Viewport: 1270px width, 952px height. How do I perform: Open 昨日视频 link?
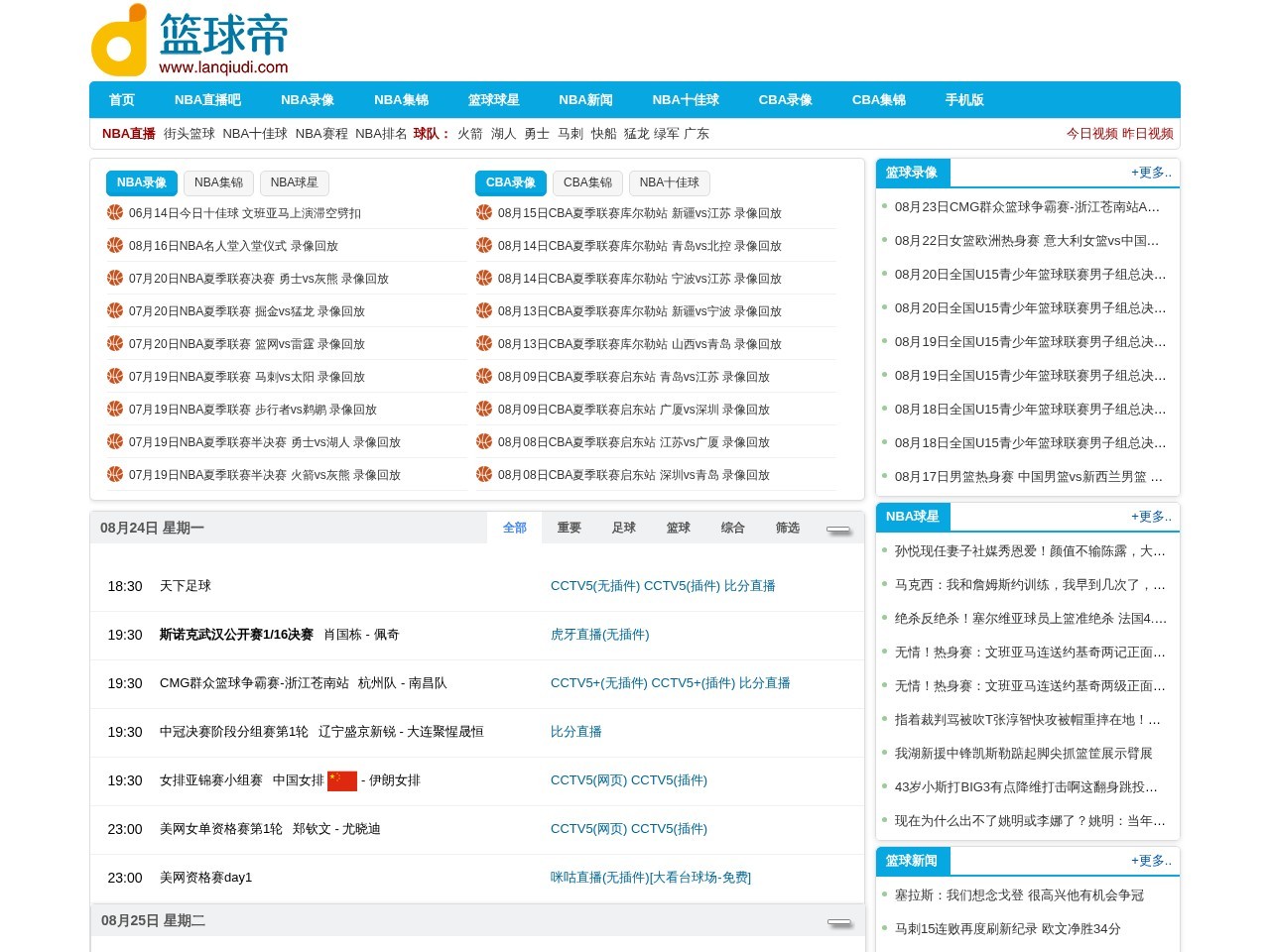coord(1148,134)
